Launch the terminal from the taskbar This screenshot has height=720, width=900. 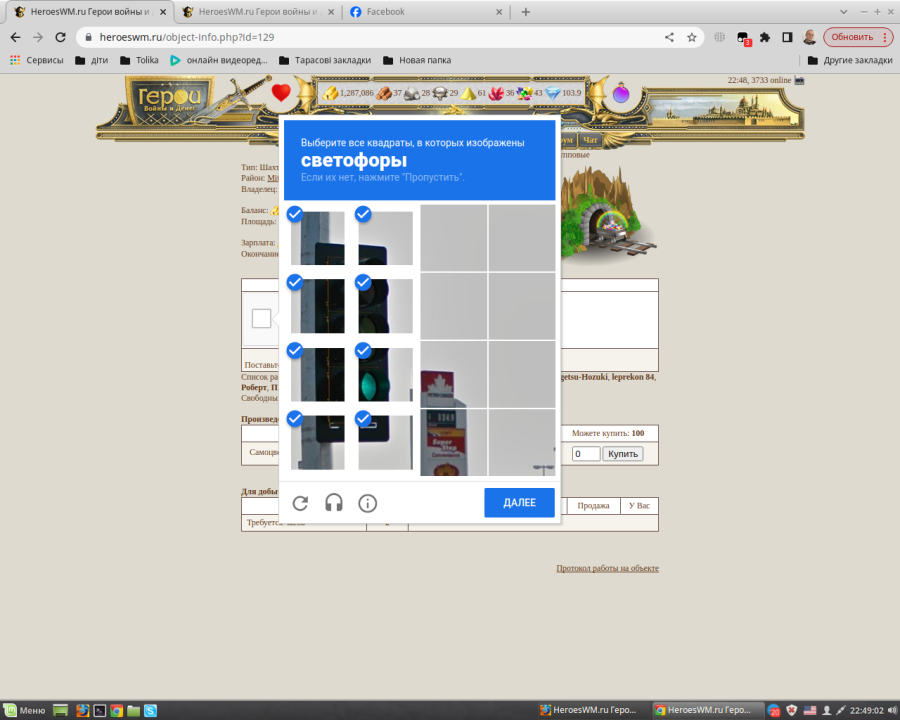tap(100, 711)
